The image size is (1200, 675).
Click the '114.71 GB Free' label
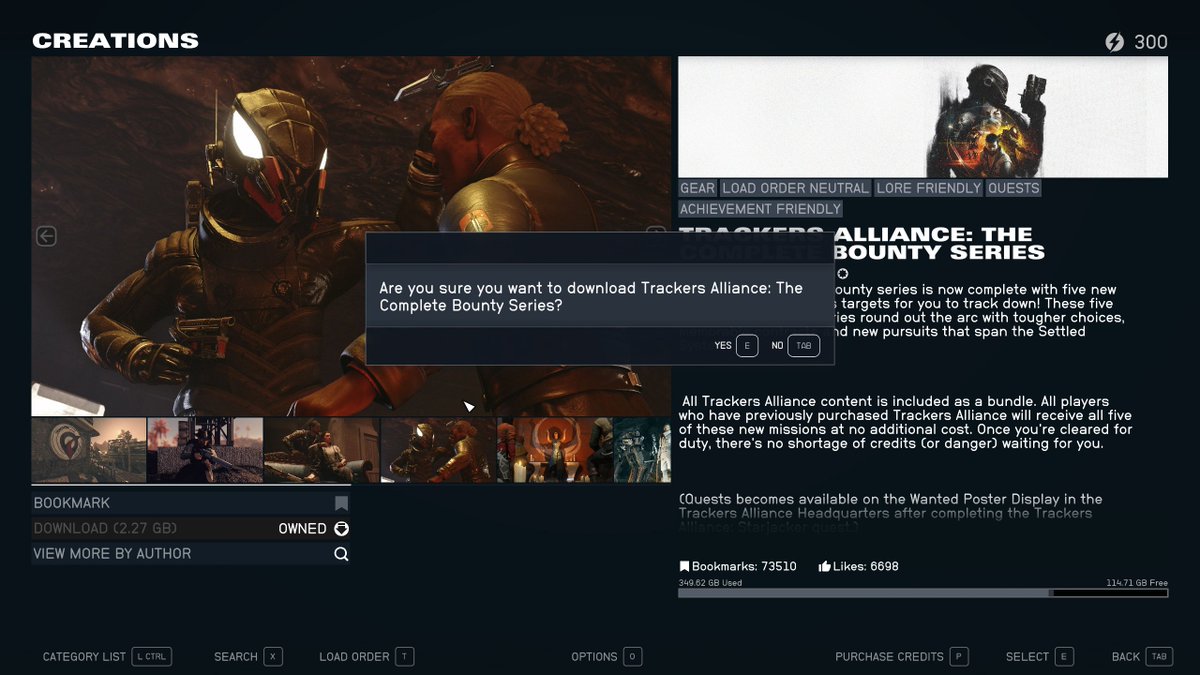point(1137,582)
